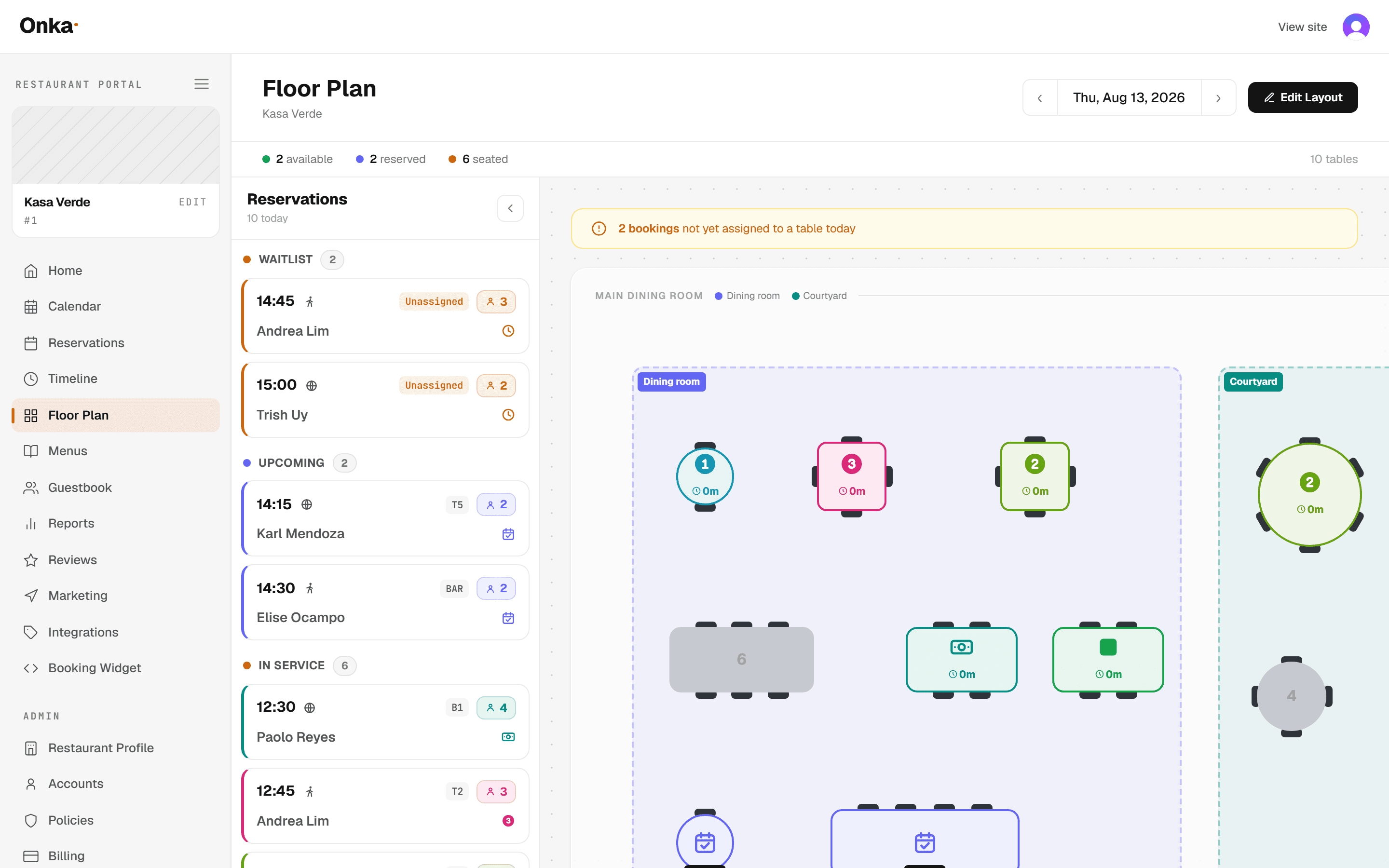The width and height of the screenshot is (1389, 868).
Task: Select large round Courtyard table badge 2
Action: [x=1310, y=495]
